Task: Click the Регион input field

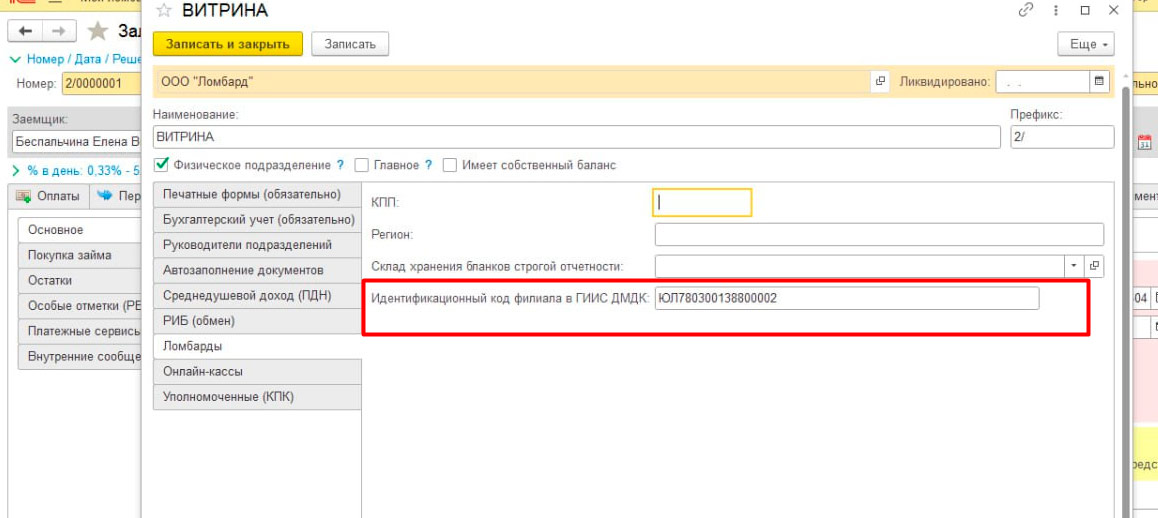Action: click(879, 234)
